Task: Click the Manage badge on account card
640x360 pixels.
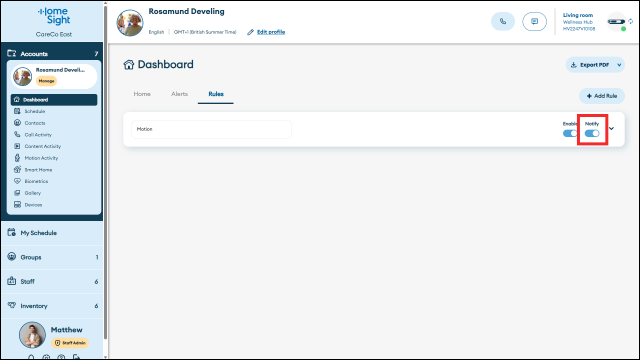Action: click(x=47, y=81)
